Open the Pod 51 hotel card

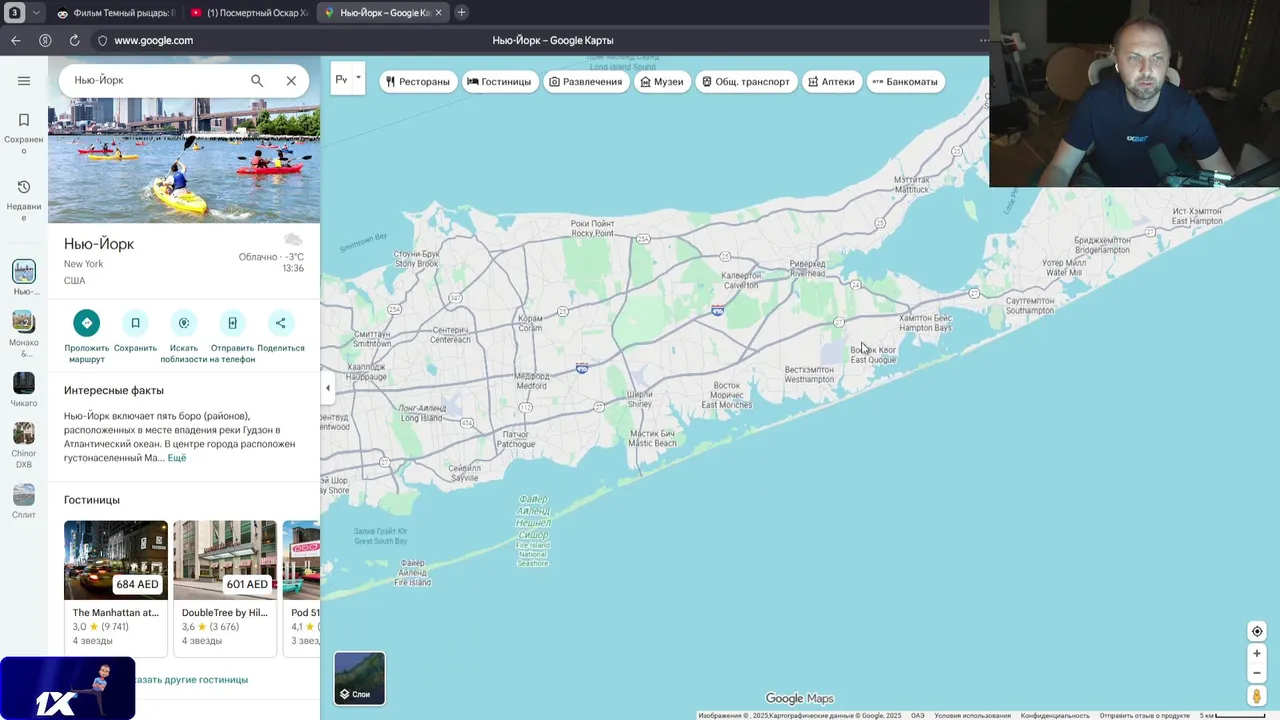tap(302, 588)
